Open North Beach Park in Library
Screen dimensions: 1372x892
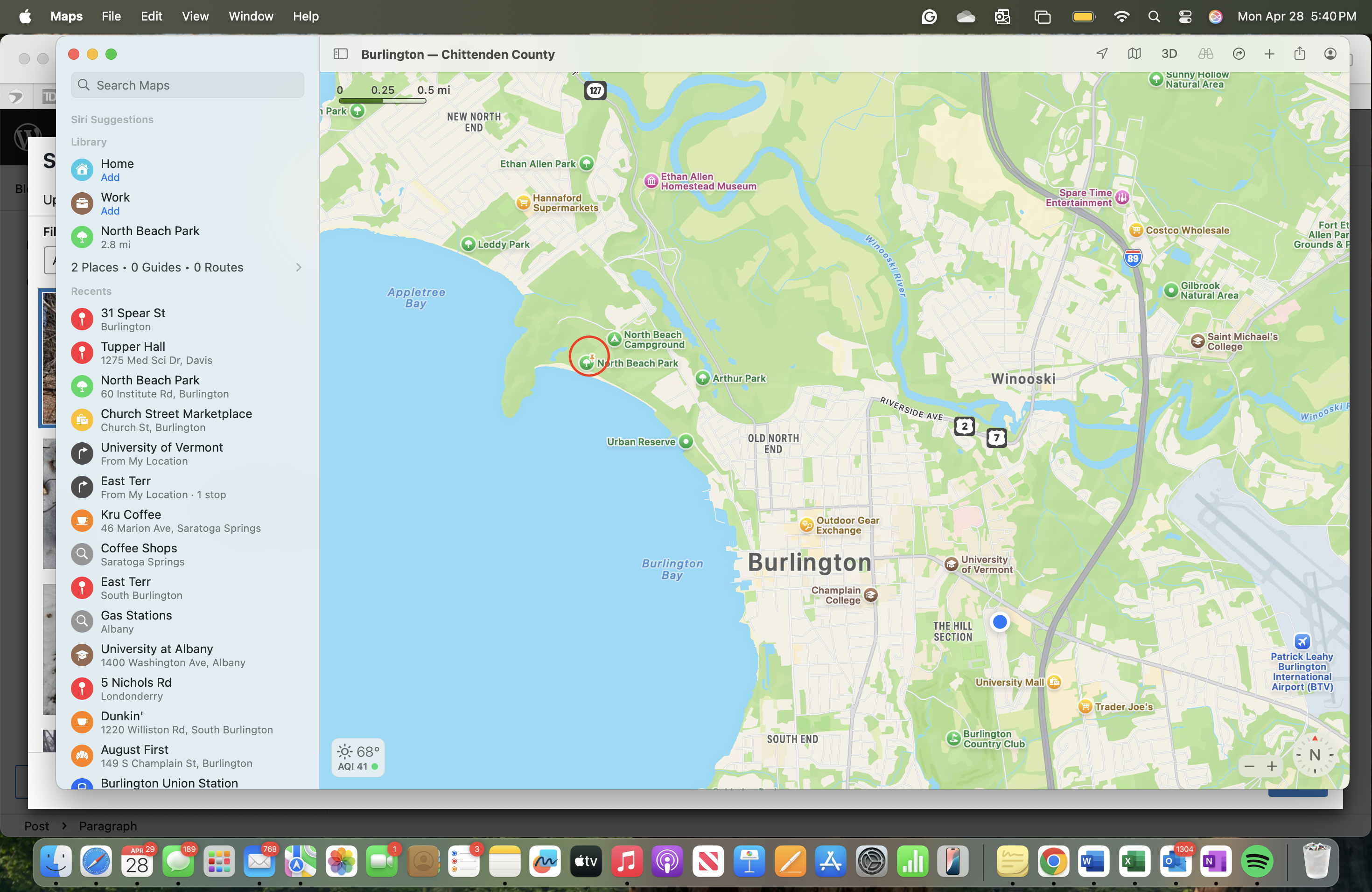coord(187,237)
